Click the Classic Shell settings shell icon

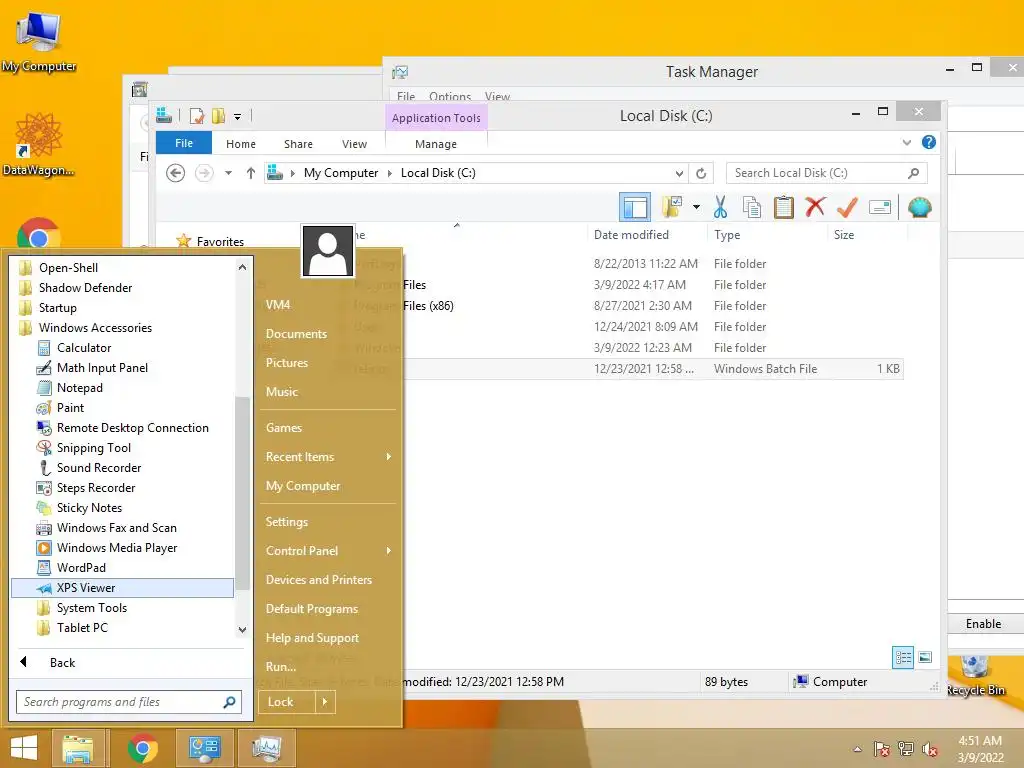point(920,208)
